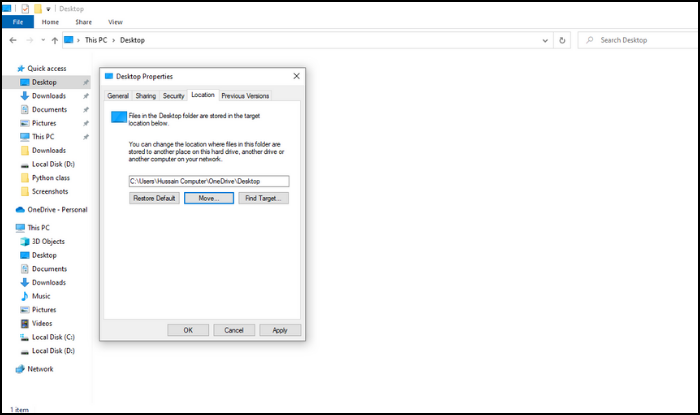Image resolution: width=700 pixels, height=415 pixels.
Task: Open Music folder in sidebar
Action: tap(41, 296)
